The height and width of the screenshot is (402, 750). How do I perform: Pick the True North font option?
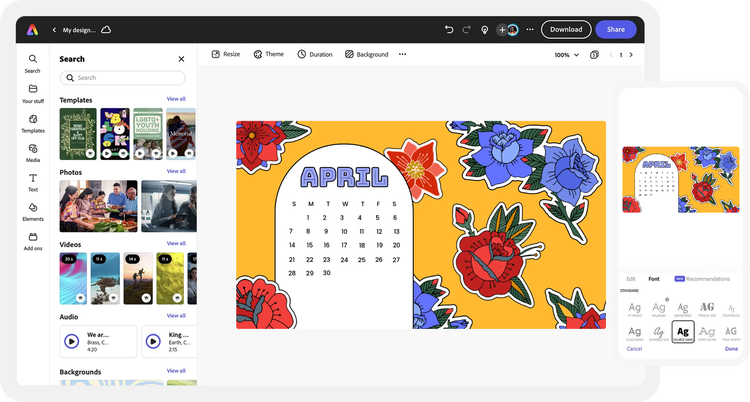click(x=731, y=333)
